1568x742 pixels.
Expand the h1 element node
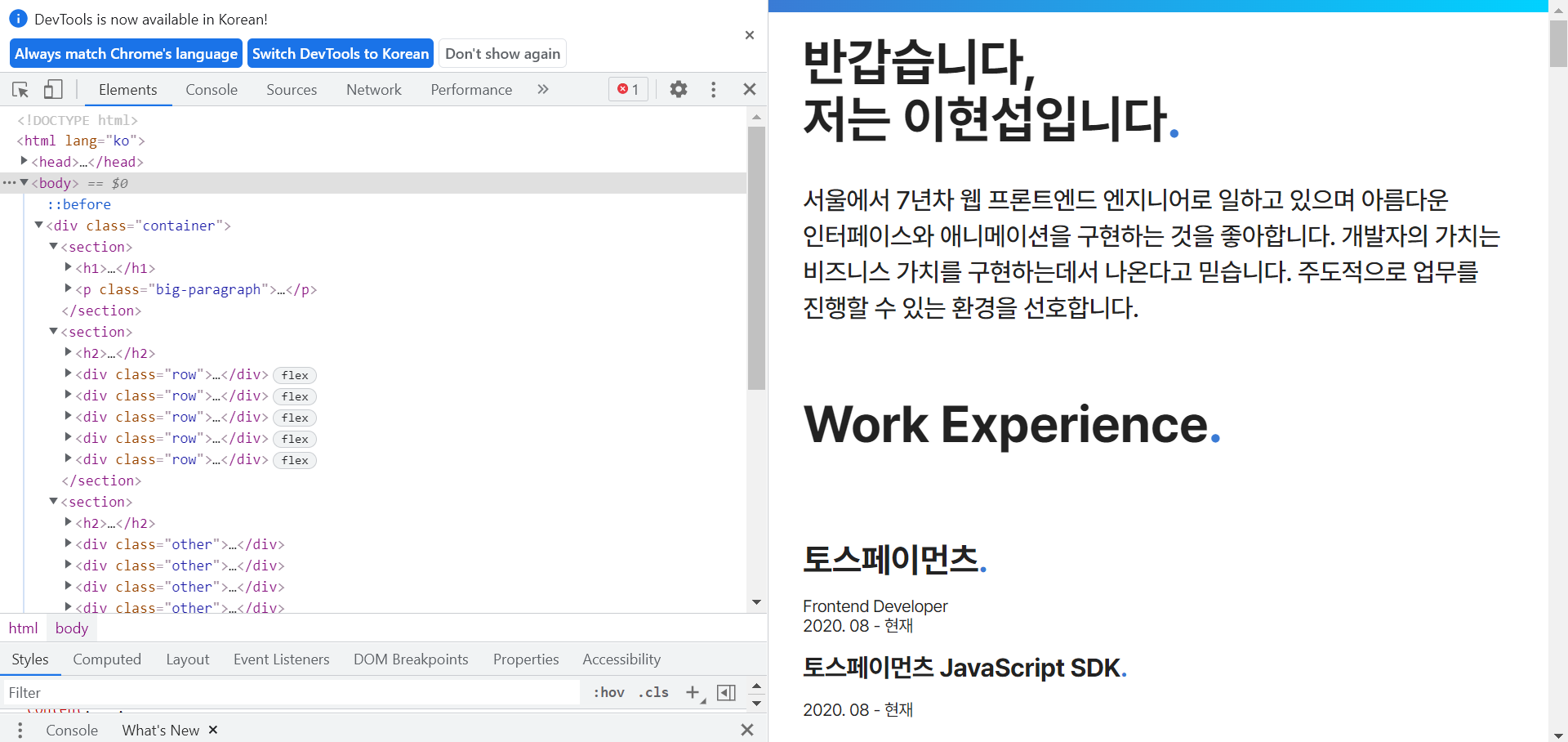68,267
